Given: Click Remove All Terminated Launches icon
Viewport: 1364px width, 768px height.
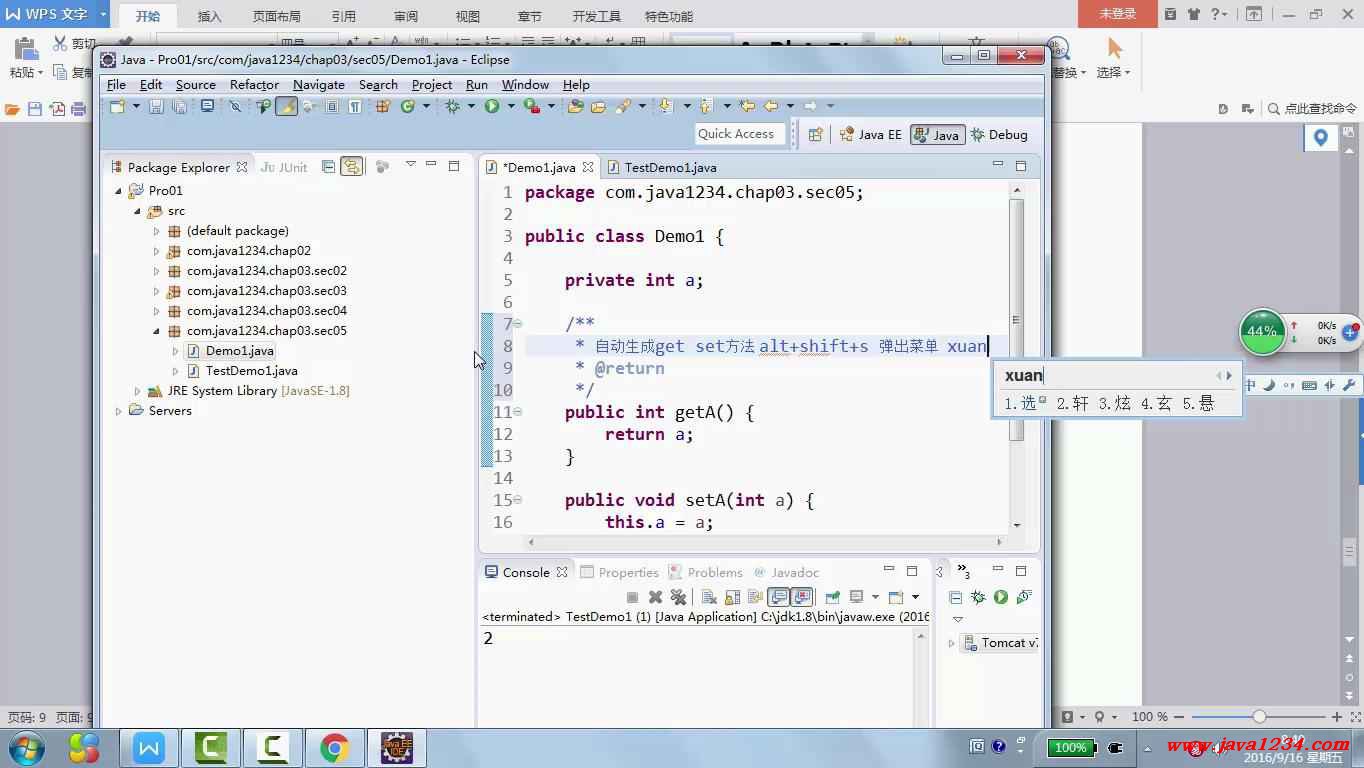Looking at the screenshot, I should [678, 597].
